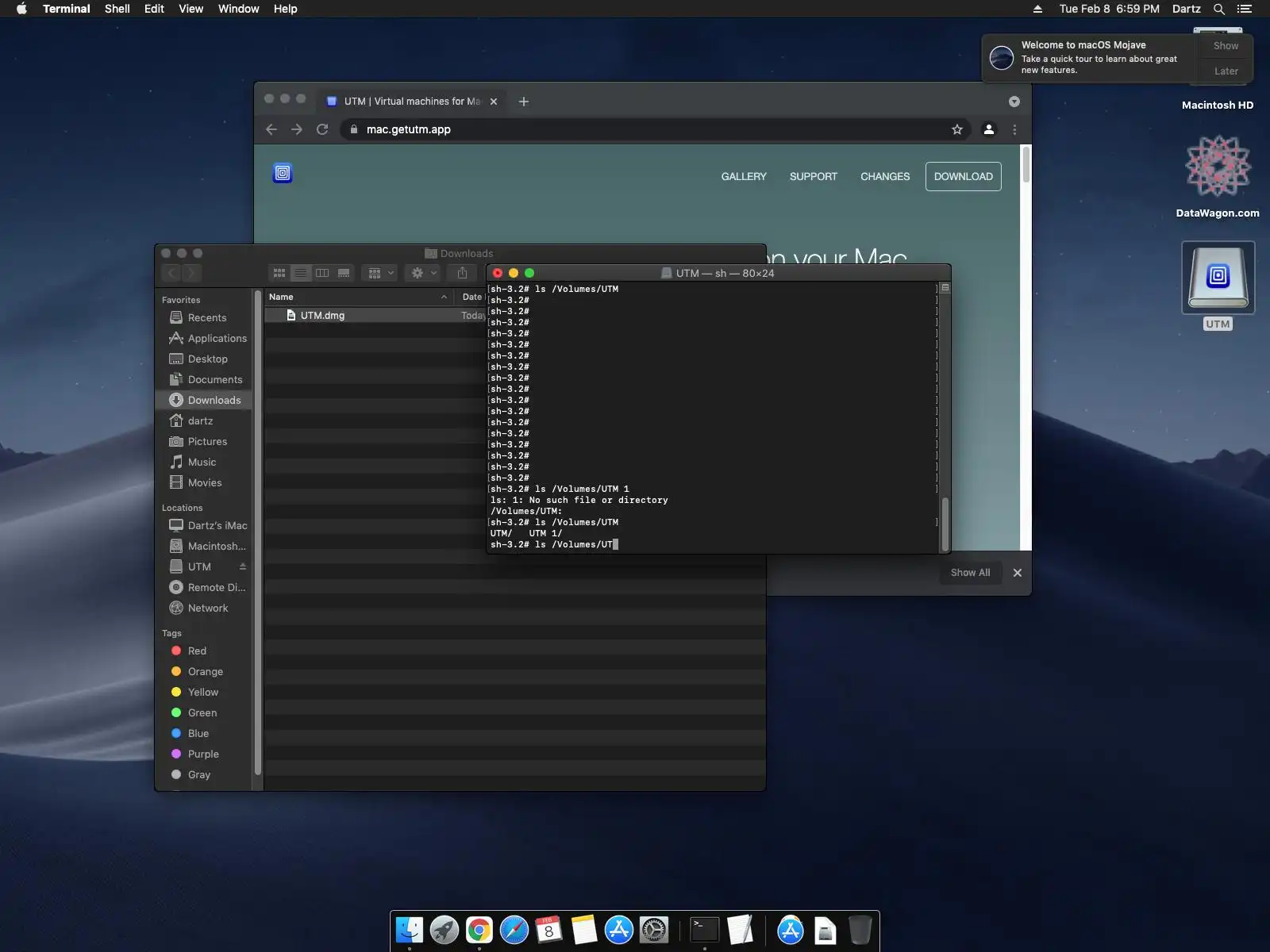Open Safari compass icon in Dock
This screenshot has height=952, width=1270.
[514, 930]
